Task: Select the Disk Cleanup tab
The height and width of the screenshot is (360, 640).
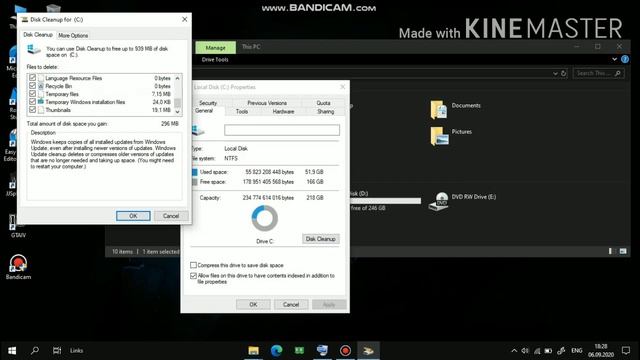Action: 38,35
